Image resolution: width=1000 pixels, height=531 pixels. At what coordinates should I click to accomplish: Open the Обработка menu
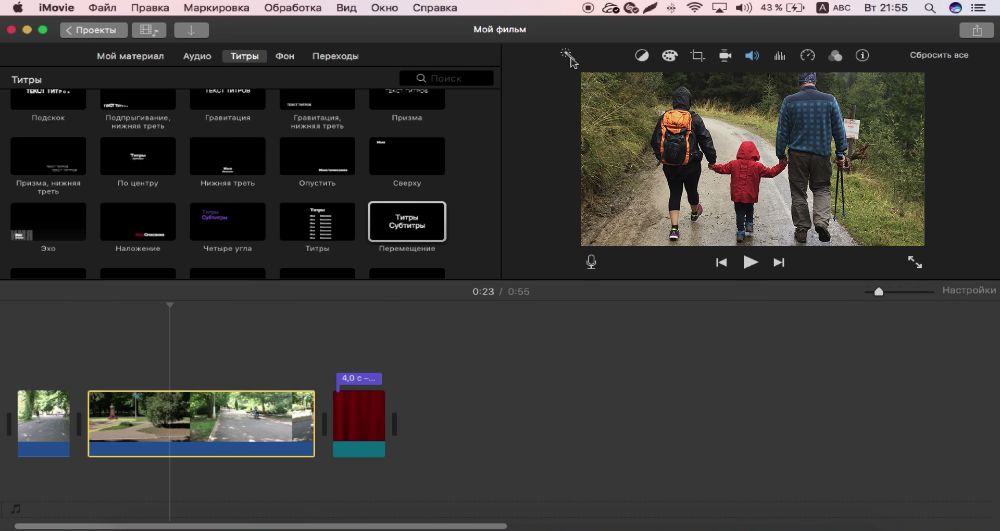tap(292, 8)
